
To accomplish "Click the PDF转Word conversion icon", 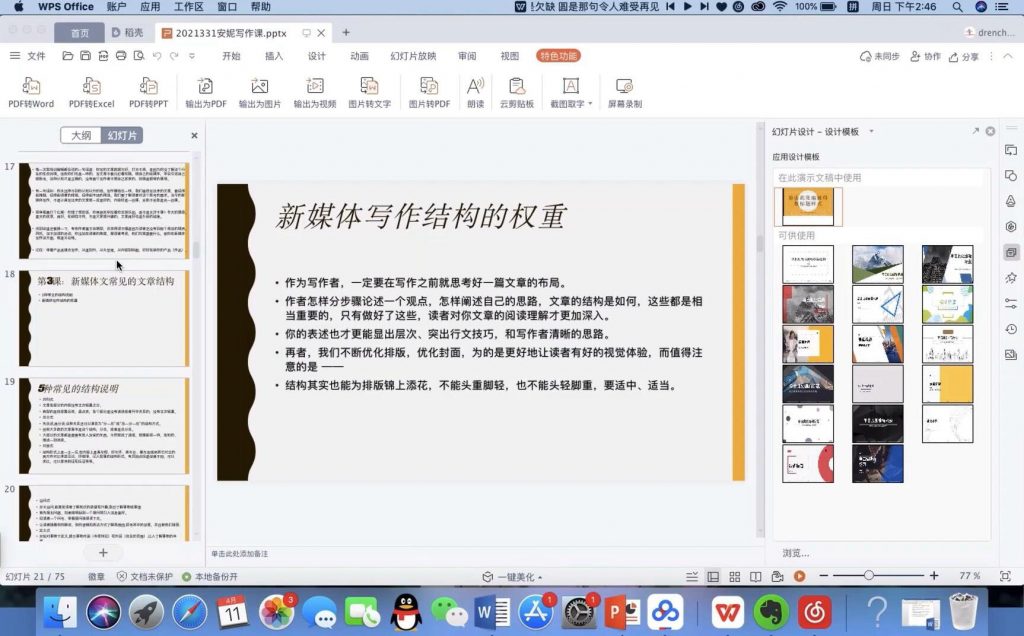I will (31, 87).
